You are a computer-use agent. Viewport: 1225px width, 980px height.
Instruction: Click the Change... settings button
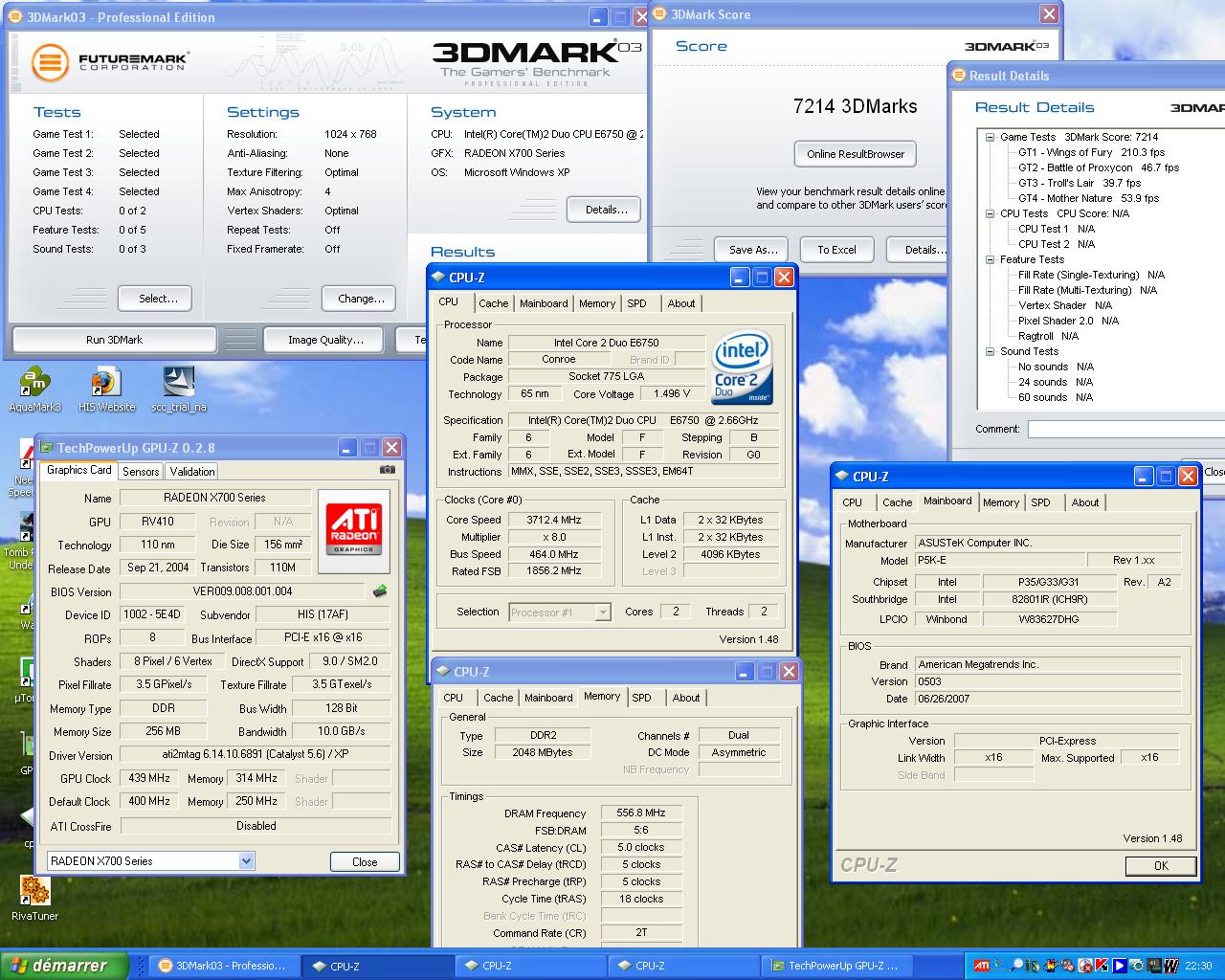pos(359,299)
